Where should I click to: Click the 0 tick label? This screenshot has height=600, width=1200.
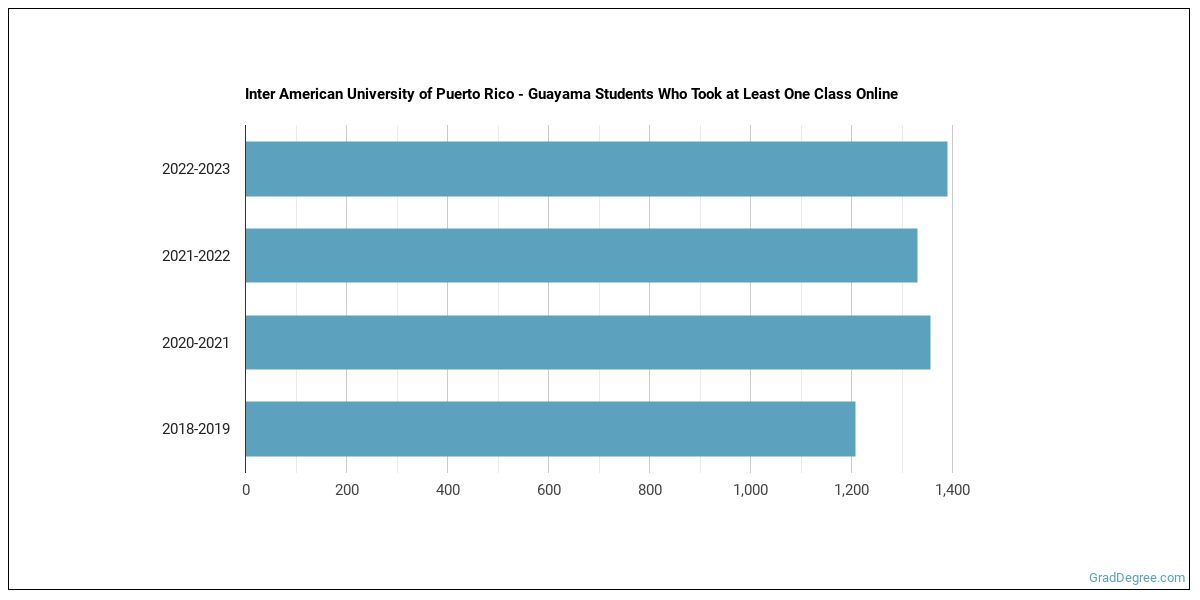(x=246, y=490)
